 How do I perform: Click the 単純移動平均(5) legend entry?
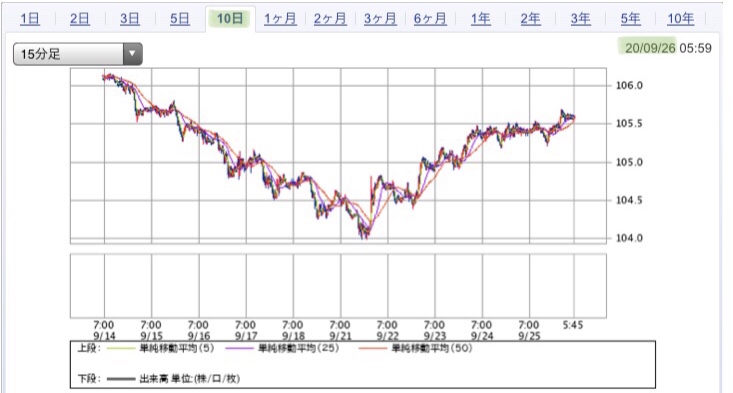tap(177, 348)
